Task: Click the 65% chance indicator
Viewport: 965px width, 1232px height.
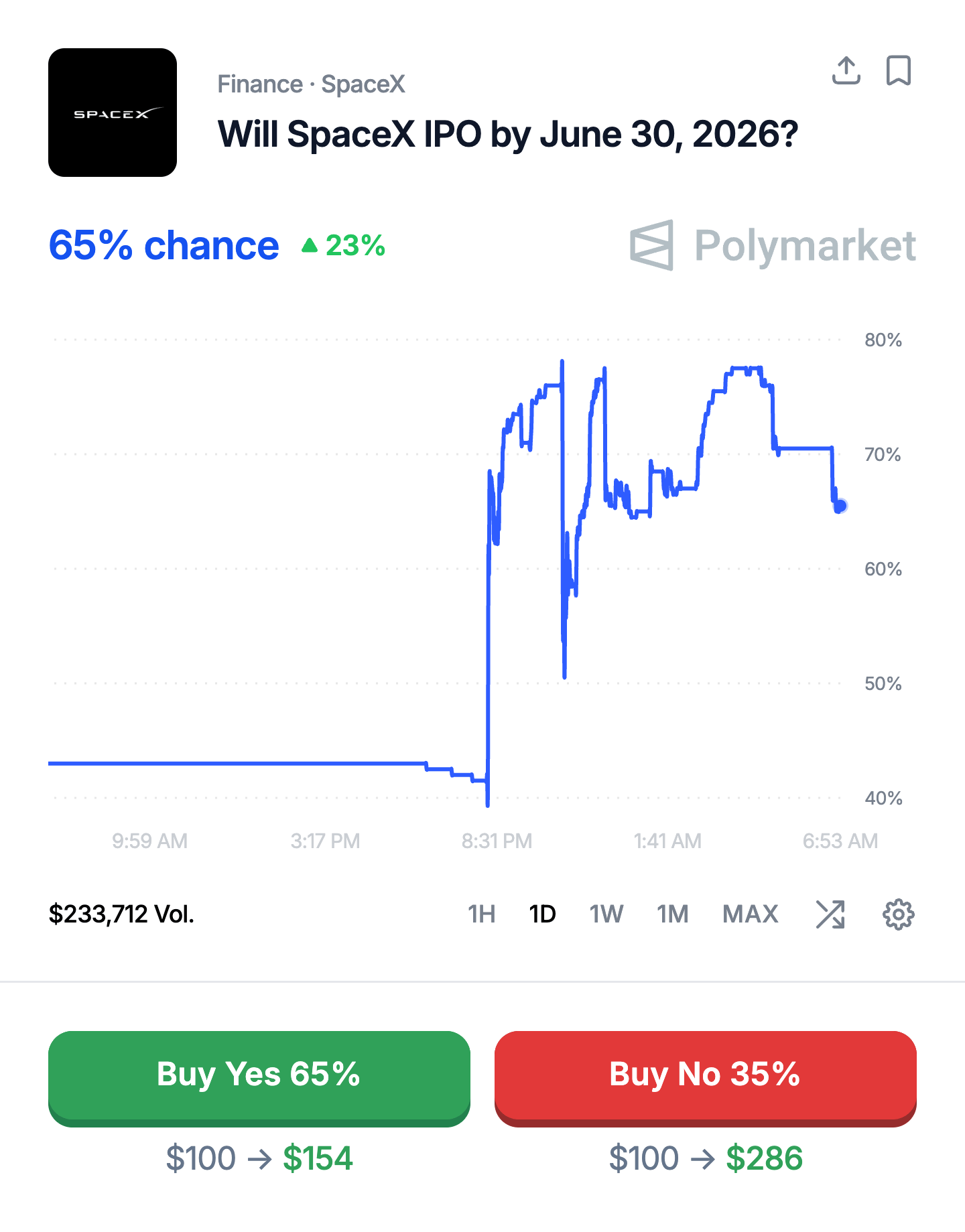Action: pyautogui.click(x=164, y=245)
